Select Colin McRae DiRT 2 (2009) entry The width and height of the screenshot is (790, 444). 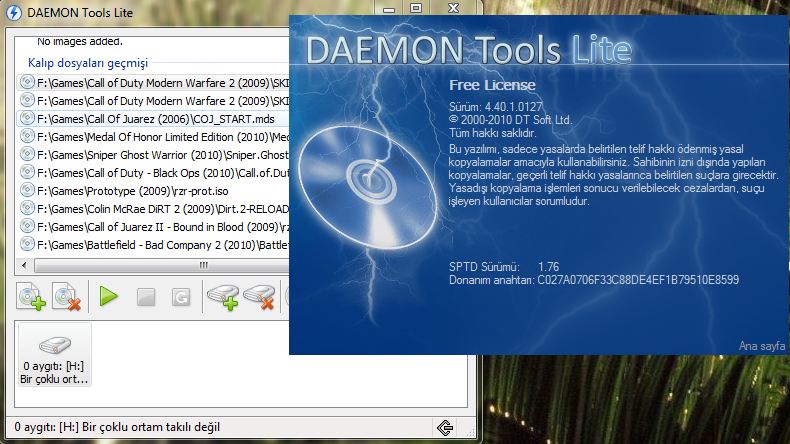pyautogui.click(x=154, y=209)
